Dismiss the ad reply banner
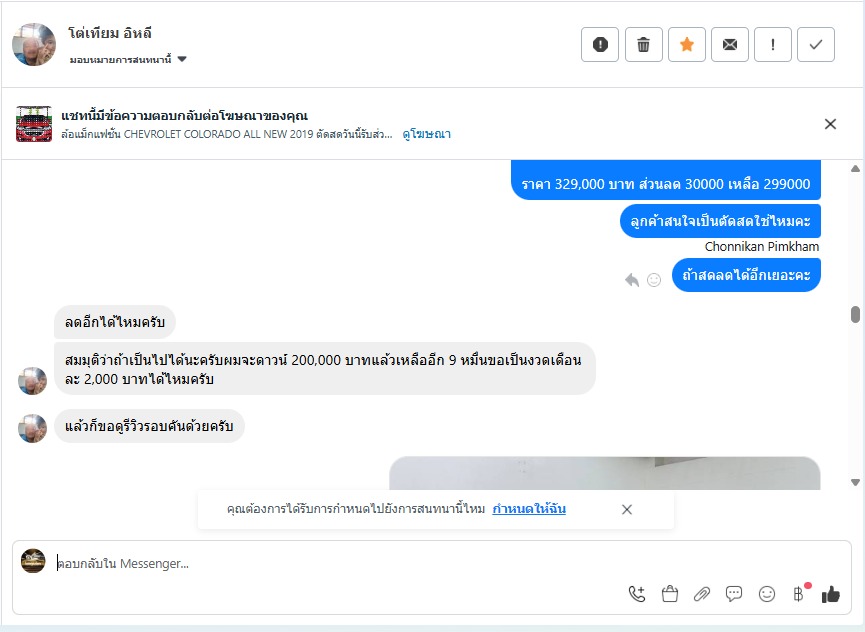This screenshot has height=632, width=865. tap(830, 124)
